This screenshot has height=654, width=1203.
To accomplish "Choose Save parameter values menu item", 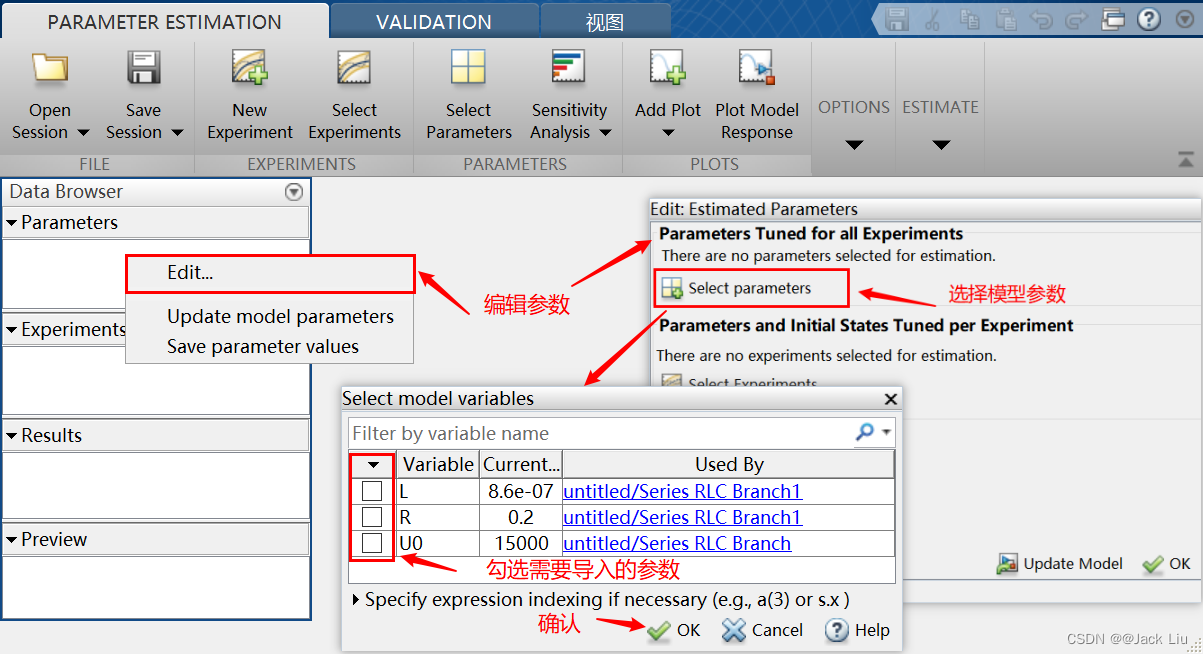I will pos(263,347).
